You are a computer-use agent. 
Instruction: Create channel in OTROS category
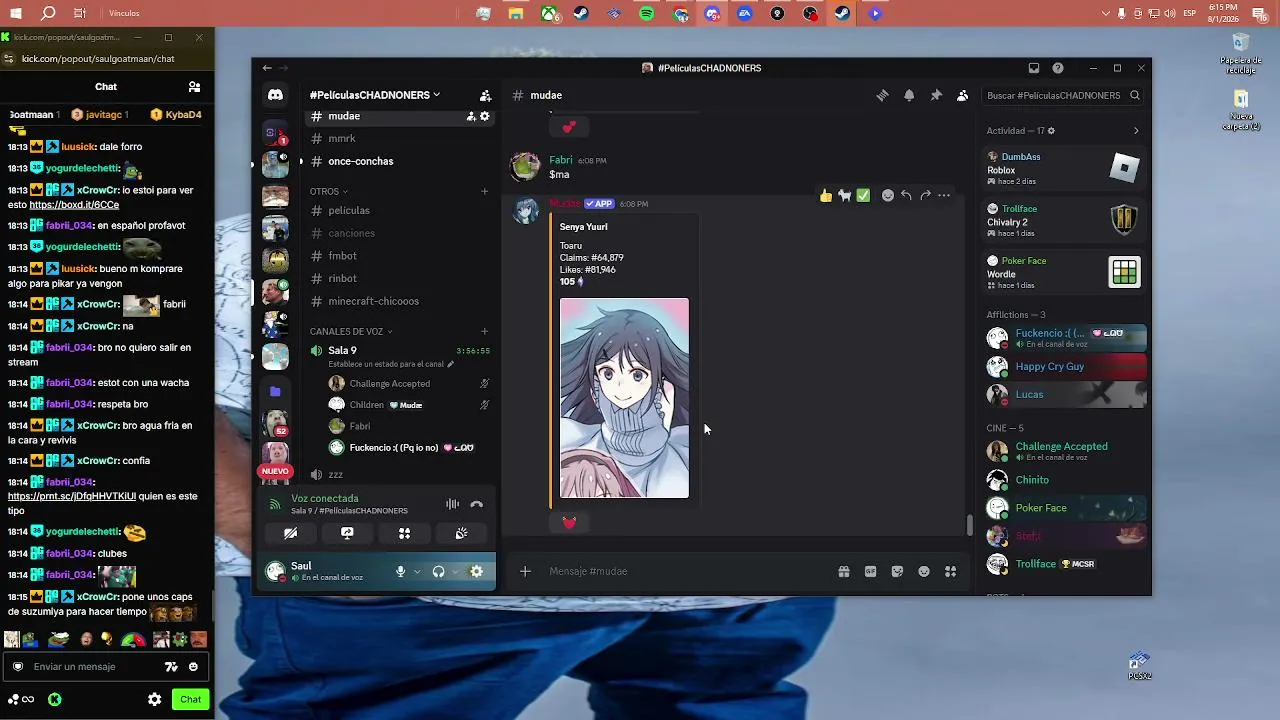[x=485, y=191]
